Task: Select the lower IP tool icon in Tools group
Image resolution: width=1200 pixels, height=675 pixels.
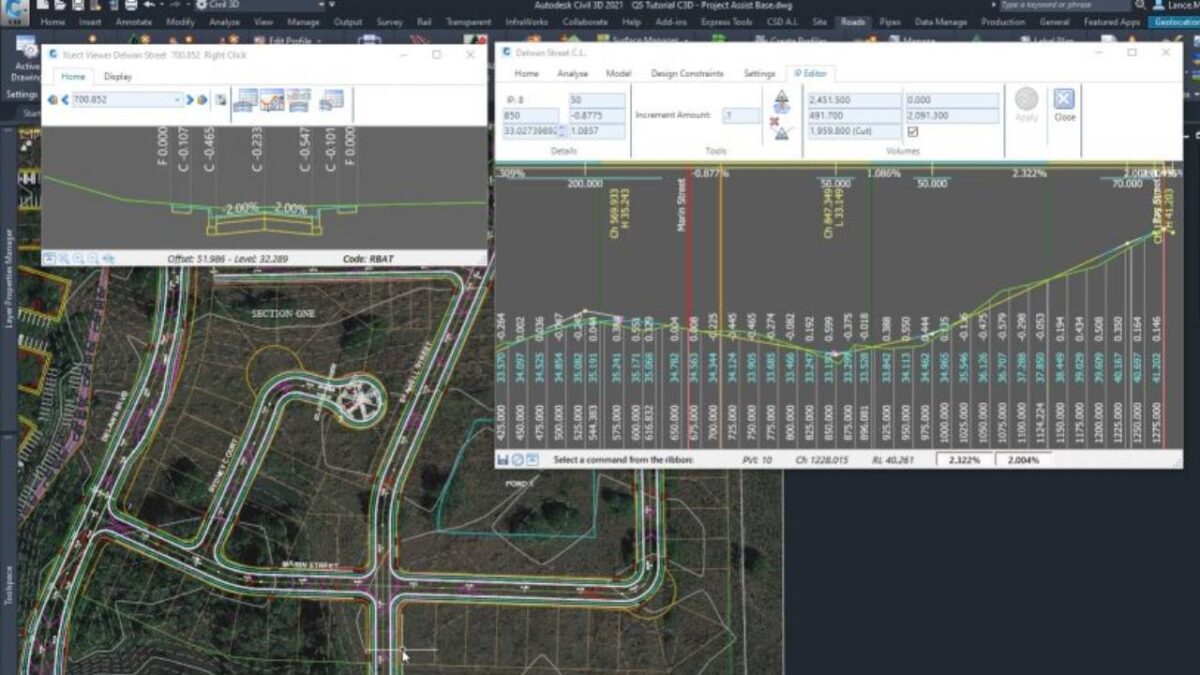Action: point(781,134)
